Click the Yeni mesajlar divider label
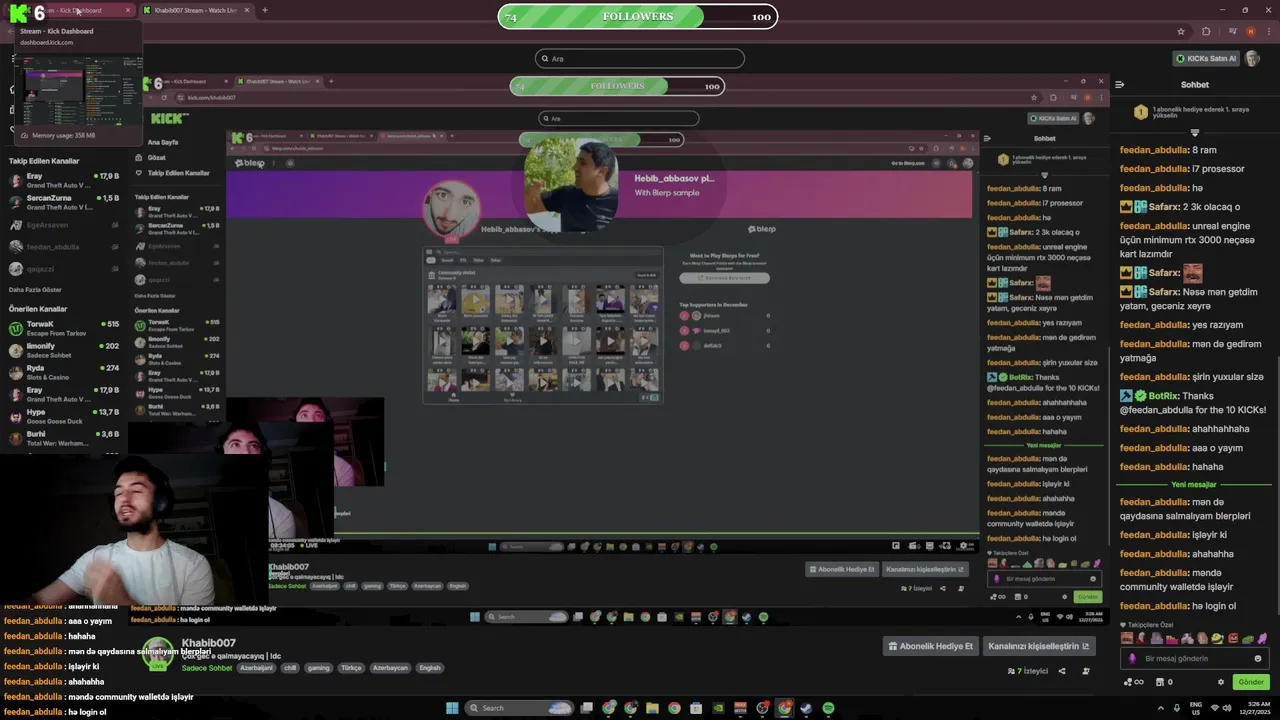Screen dimensions: 1280x720 pos(1194,484)
